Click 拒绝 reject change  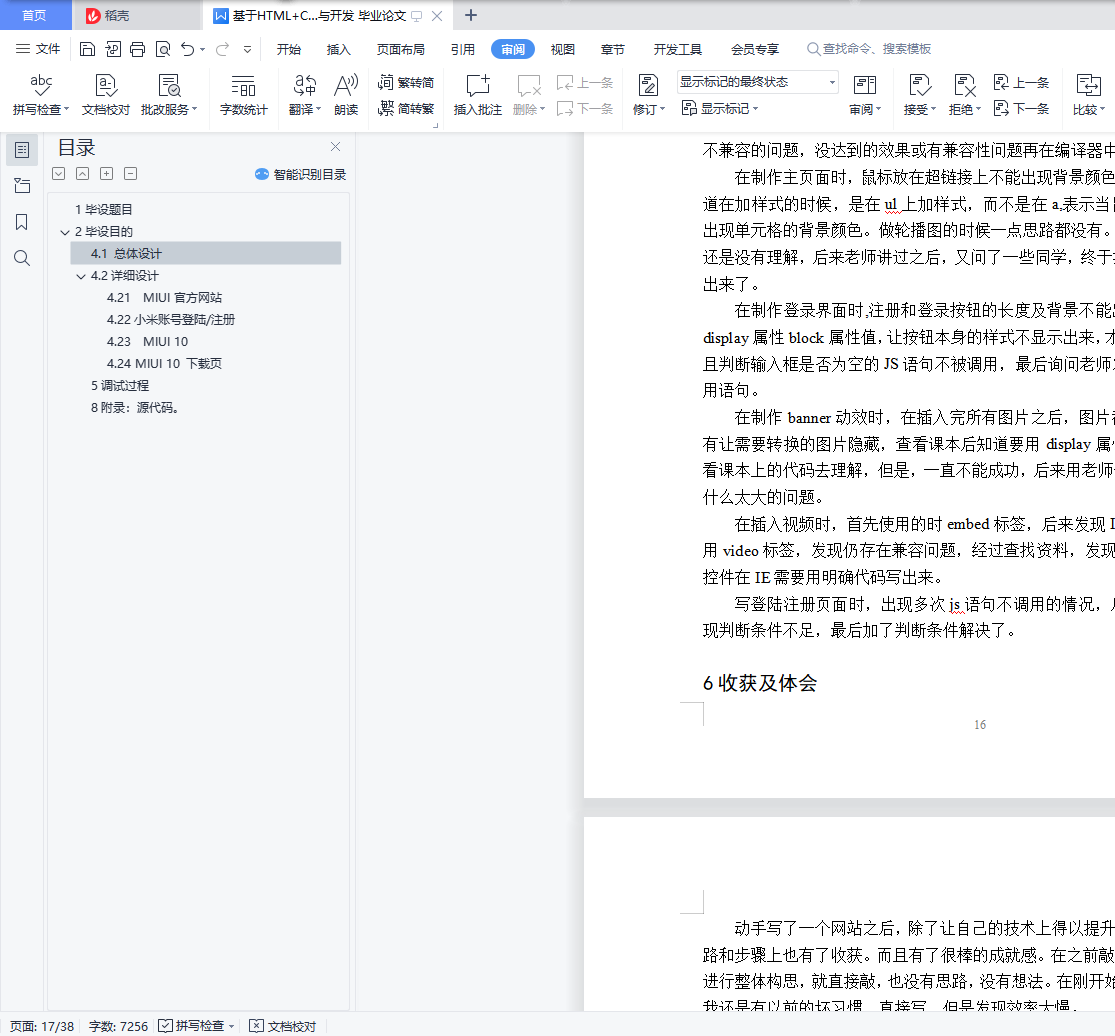[x=965, y=95]
